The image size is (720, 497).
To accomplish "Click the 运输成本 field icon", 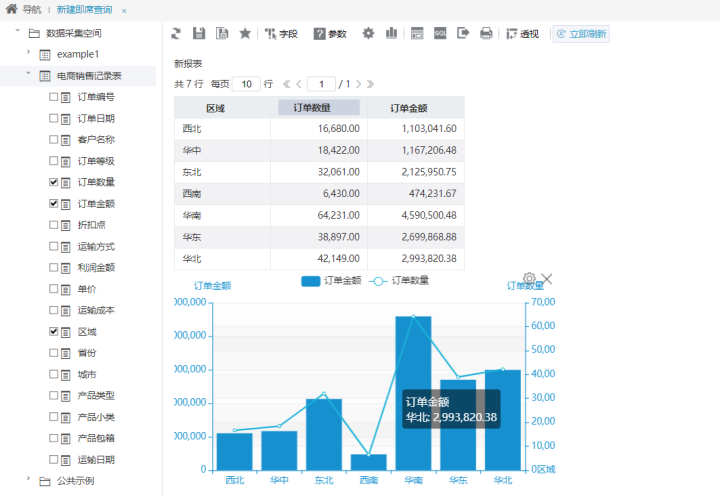I will tap(66, 311).
